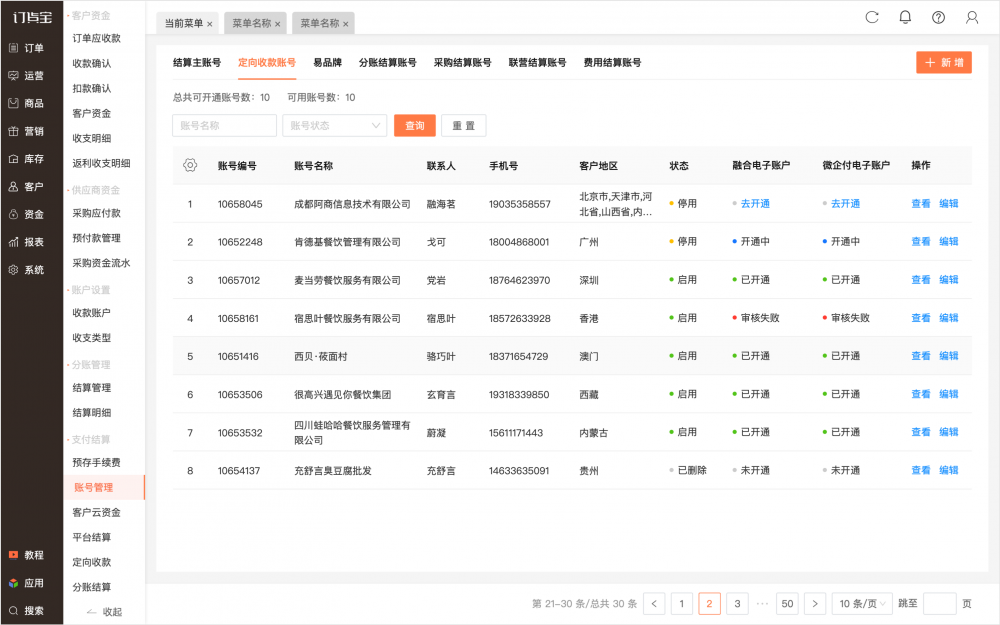Open the 系统 settings module

point(26,270)
